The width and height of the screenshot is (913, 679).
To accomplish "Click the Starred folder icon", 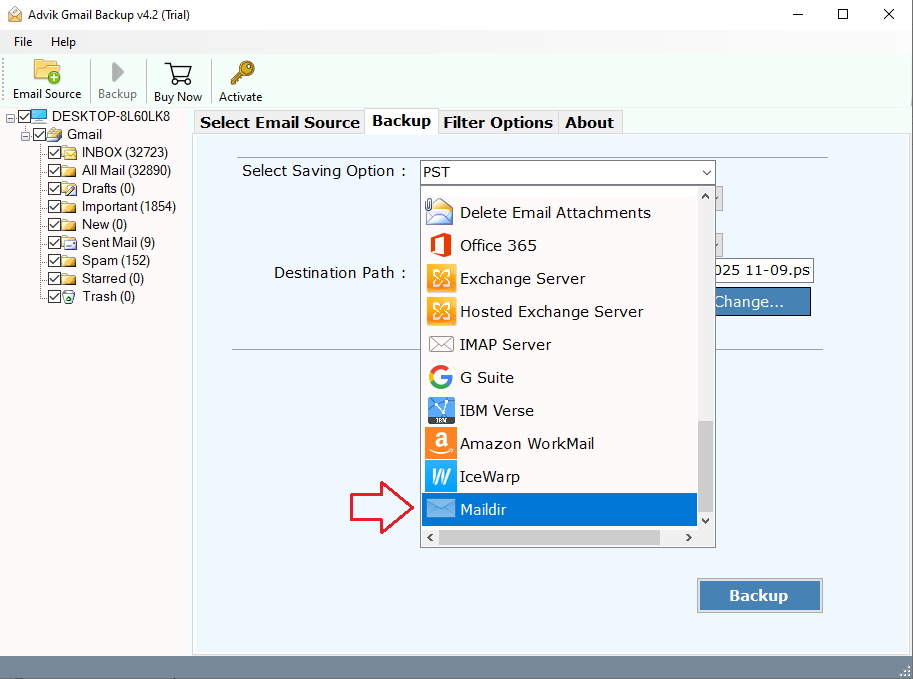I will (x=70, y=279).
